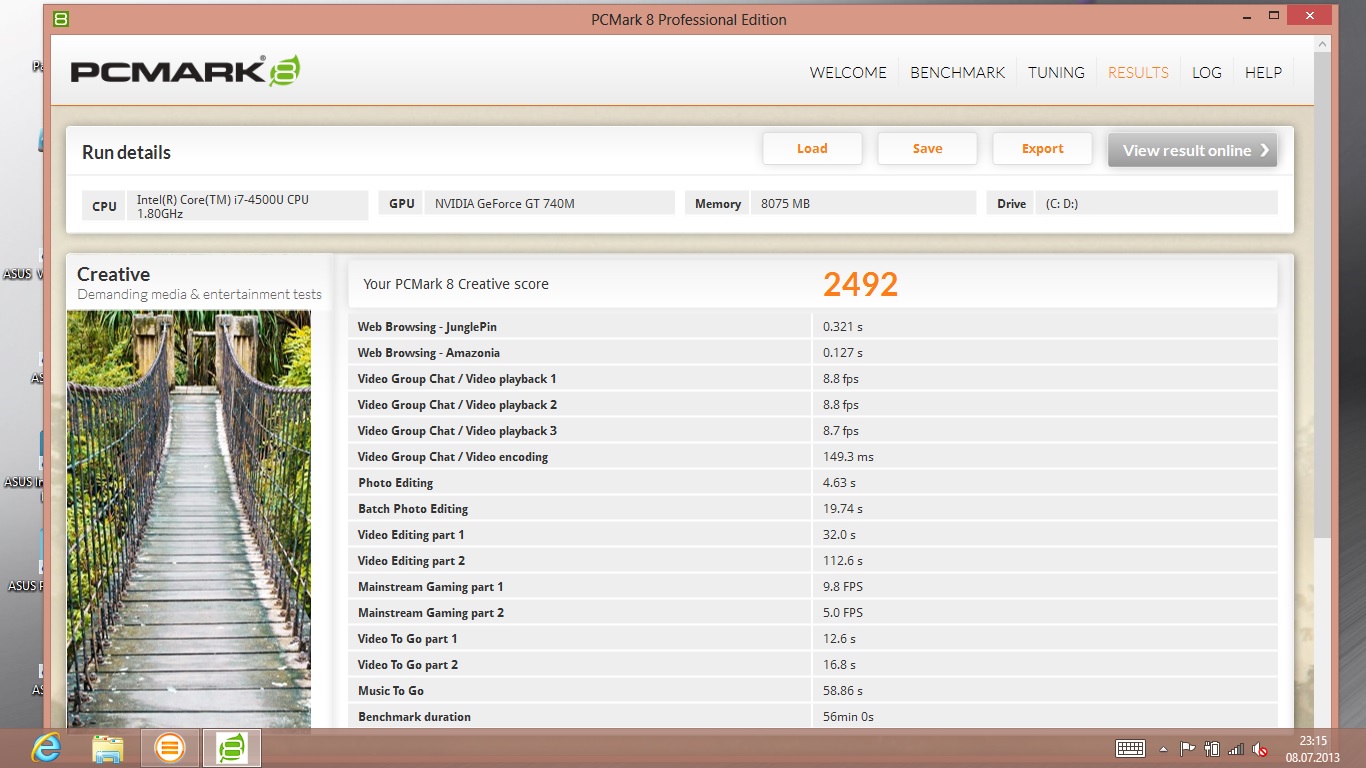Select Video Group Chat / Video playback 1

[812, 379]
